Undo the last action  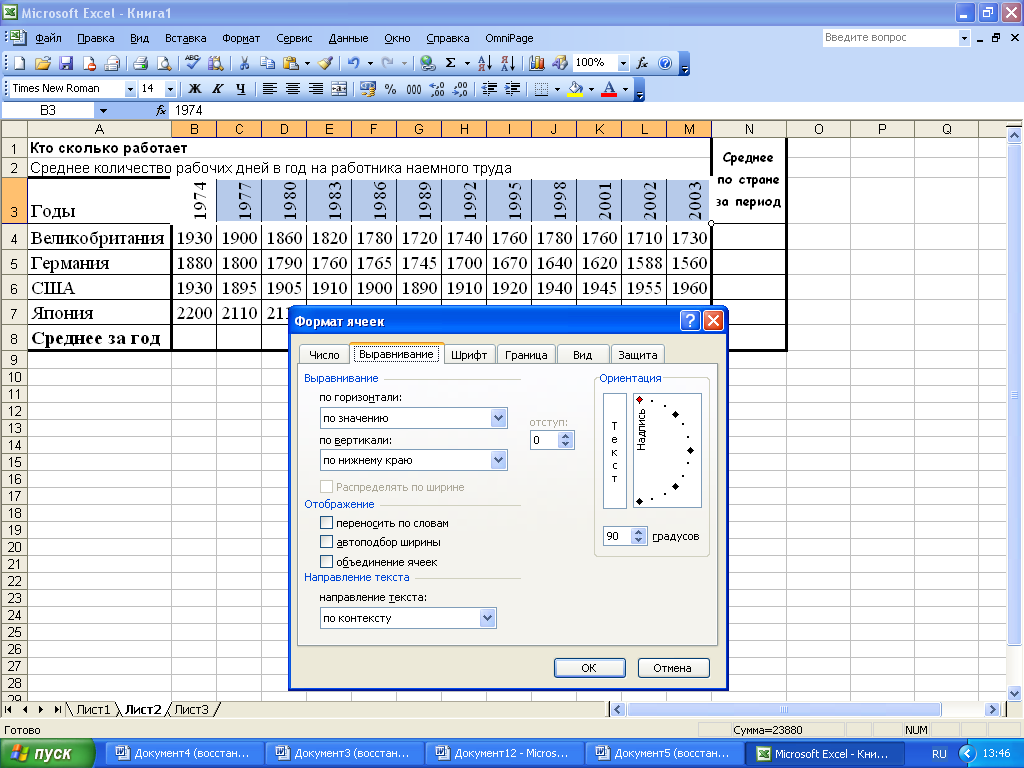pyautogui.click(x=353, y=63)
